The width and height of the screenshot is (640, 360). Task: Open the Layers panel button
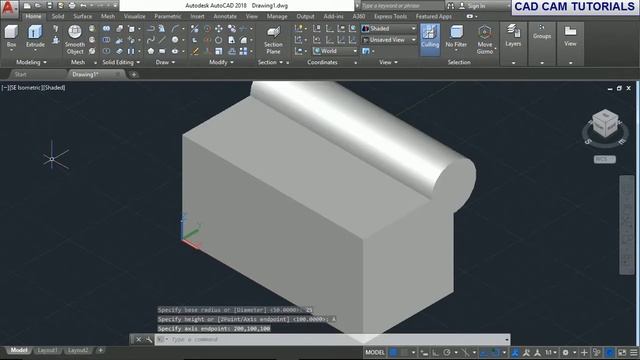(x=513, y=35)
